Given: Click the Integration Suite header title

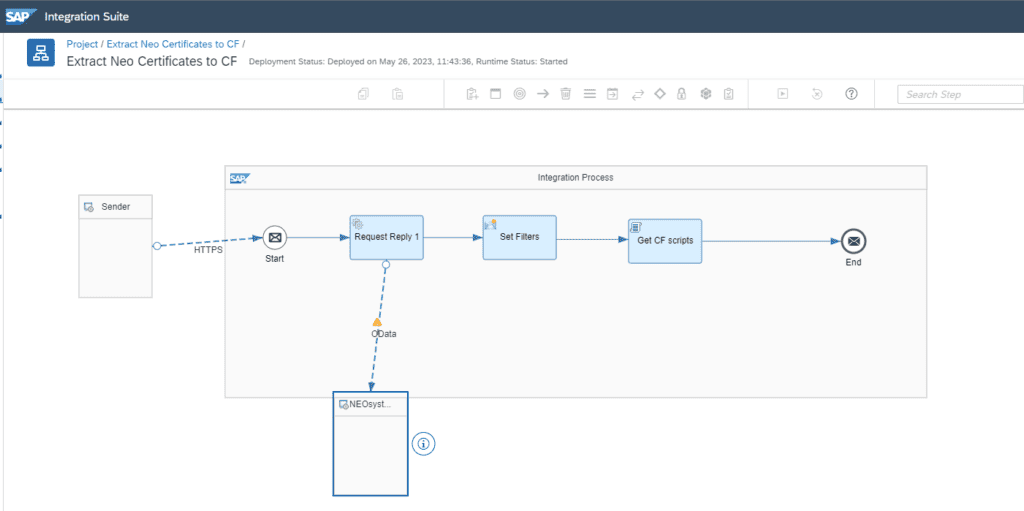Looking at the screenshot, I should 87,16.
